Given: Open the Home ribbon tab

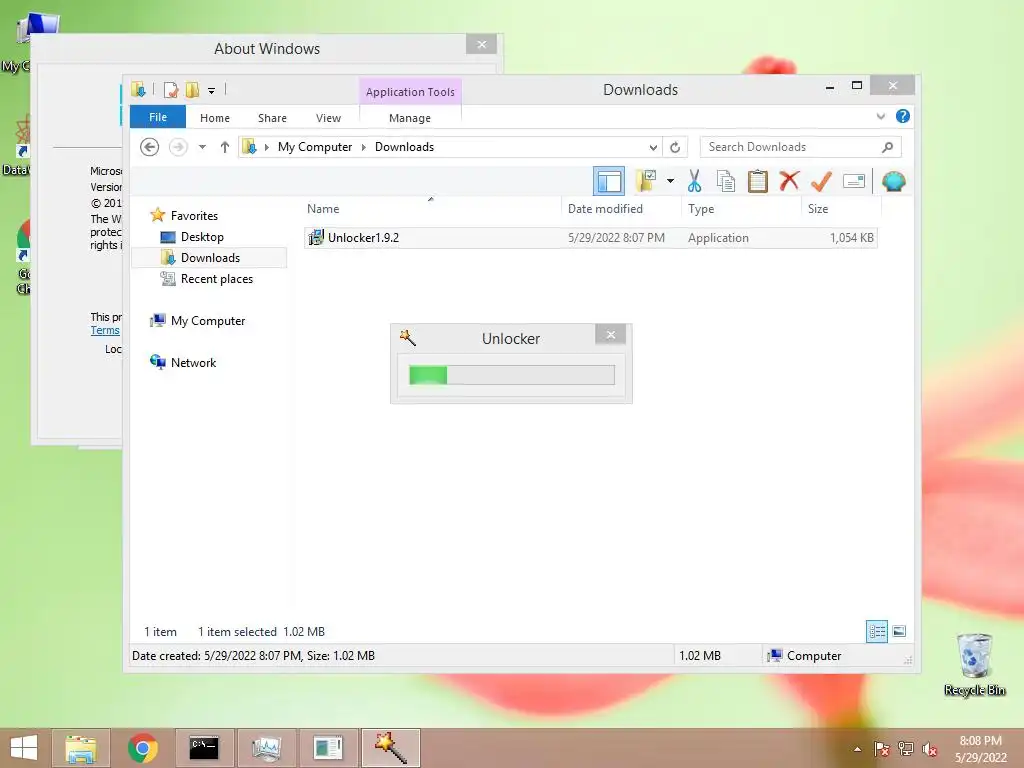Looking at the screenshot, I should tap(215, 118).
